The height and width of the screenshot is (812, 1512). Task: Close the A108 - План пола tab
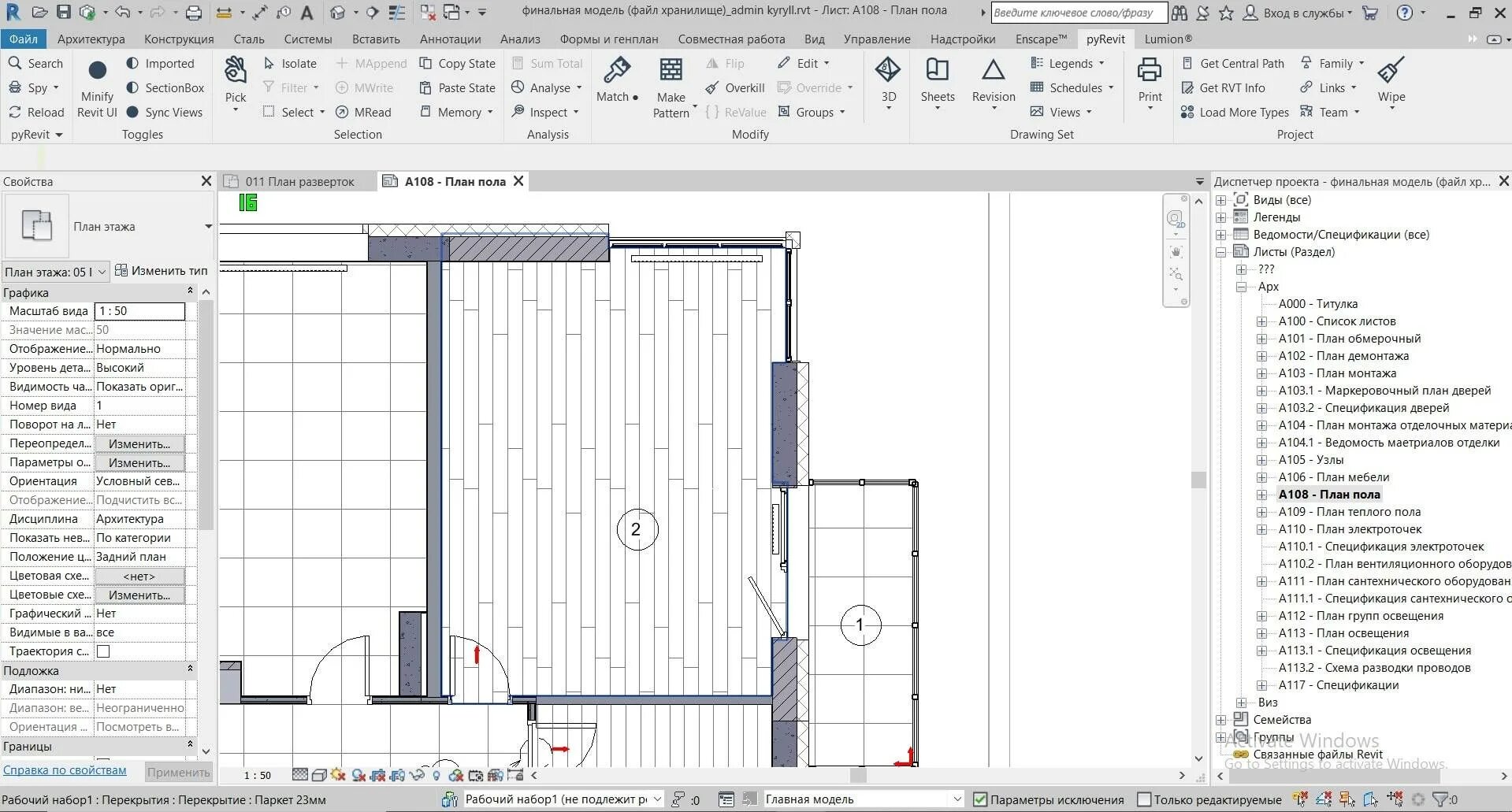pos(518,181)
